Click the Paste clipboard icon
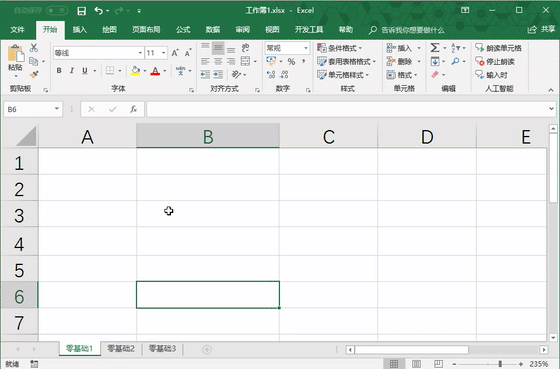 pos(16,54)
